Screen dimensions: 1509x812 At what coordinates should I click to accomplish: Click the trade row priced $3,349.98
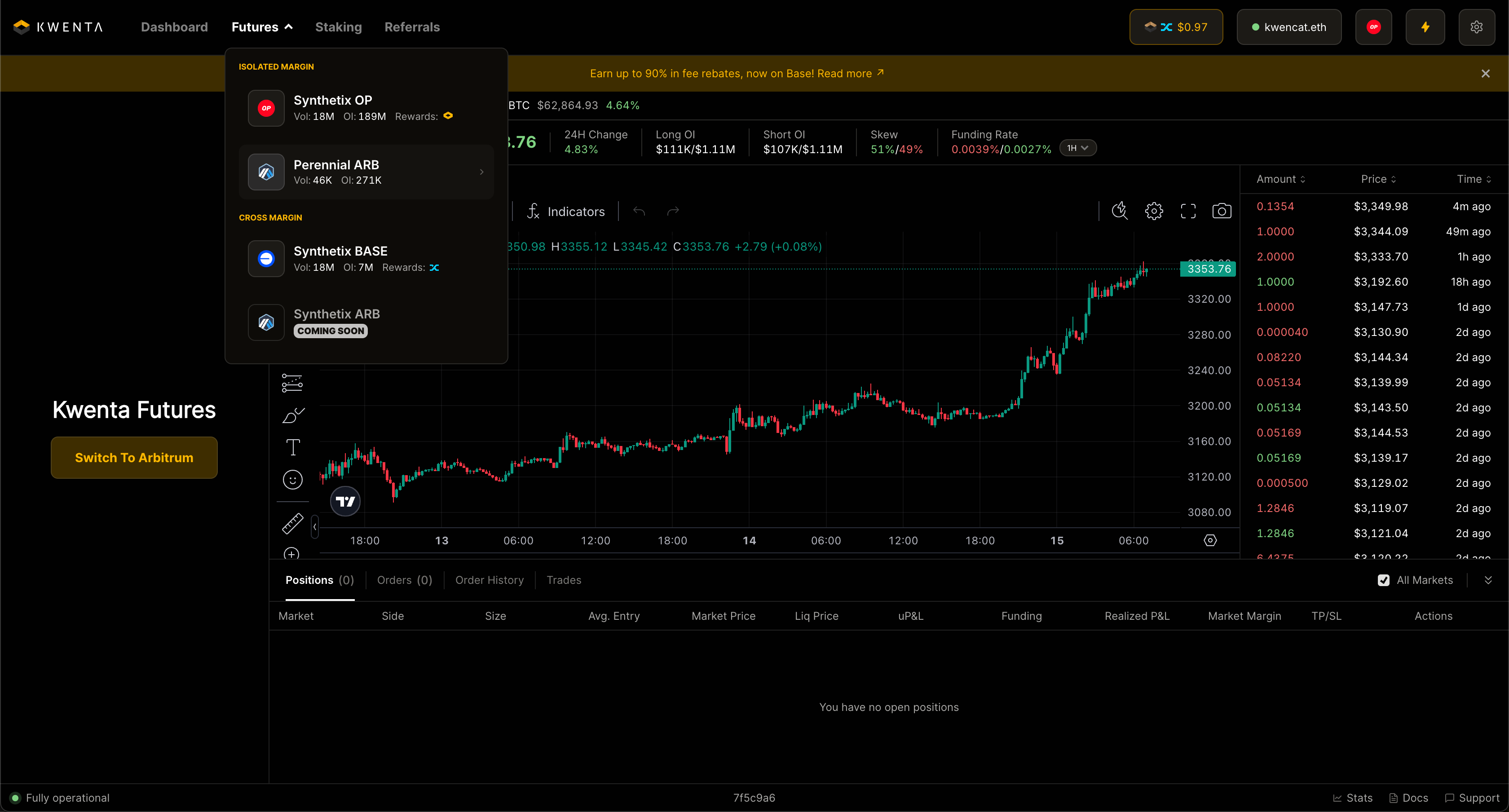pyautogui.click(x=1374, y=206)
